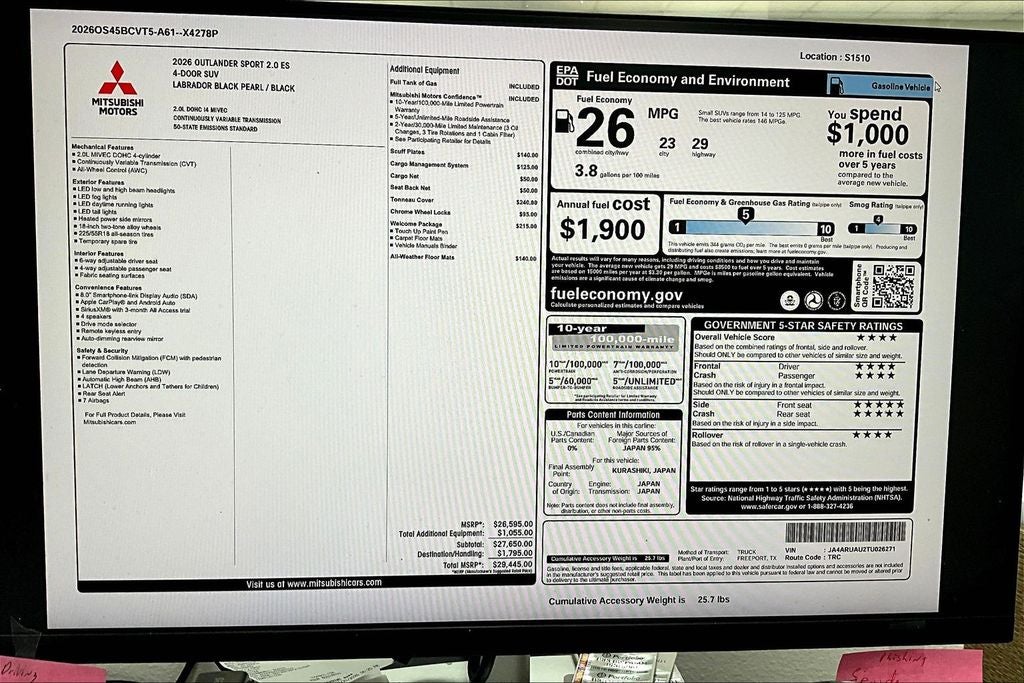Click the greenhouse gas rating marker 5
Image resolution: width=1024 pixels, height=683 pixels.
(x=745, y=215)
